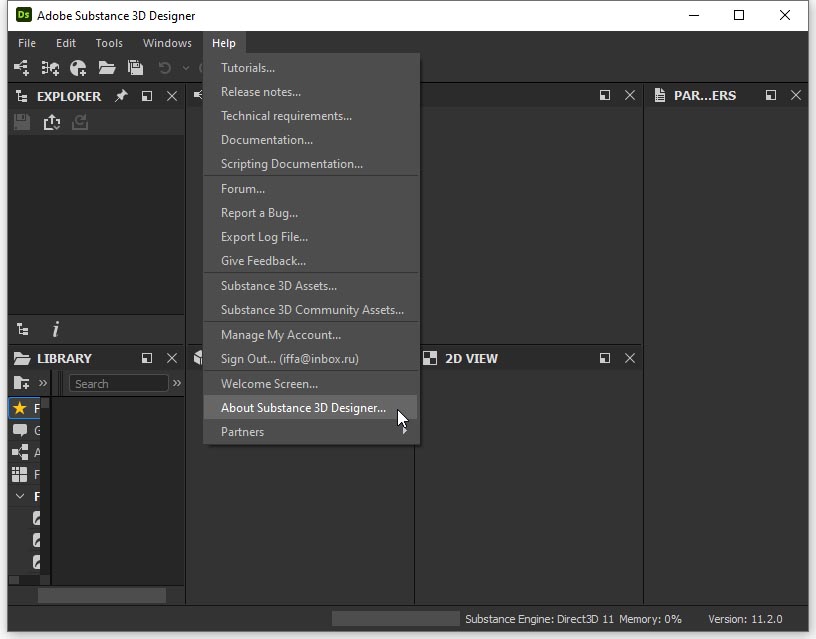This screenshot has height=639, width=816.
Task: Open Release notes... entry
Action: click(x=311, y=92)
